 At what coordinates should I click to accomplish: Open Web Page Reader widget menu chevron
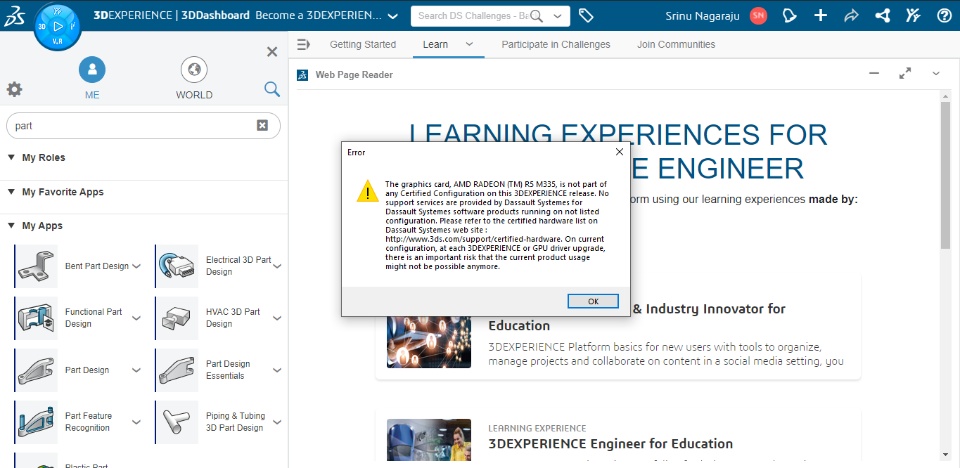point(936,74)
